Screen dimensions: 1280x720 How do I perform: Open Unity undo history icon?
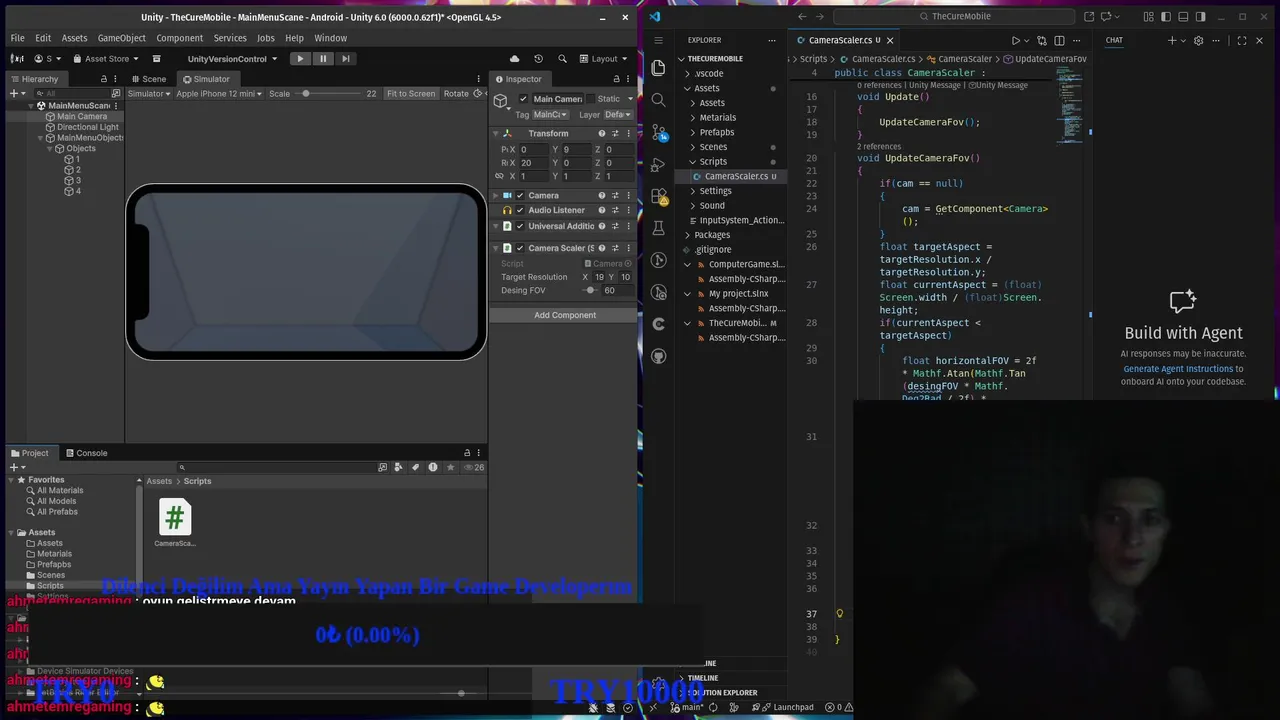[538, 59]
